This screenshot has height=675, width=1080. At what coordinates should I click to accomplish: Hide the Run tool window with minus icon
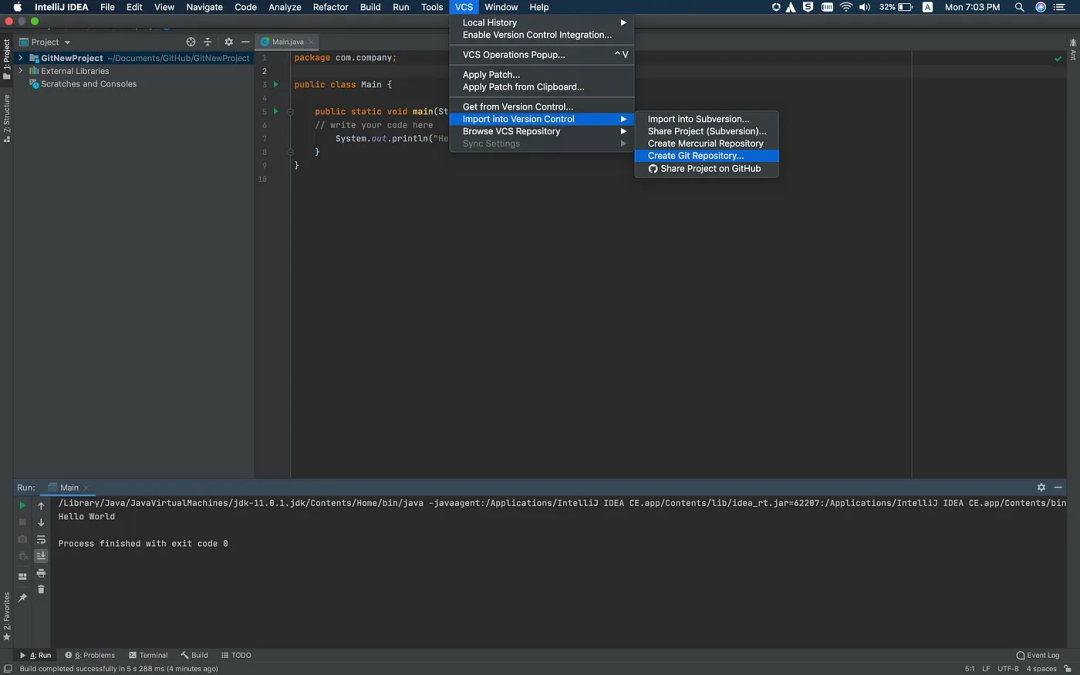pyautogui.click(x=1058, y=487)
